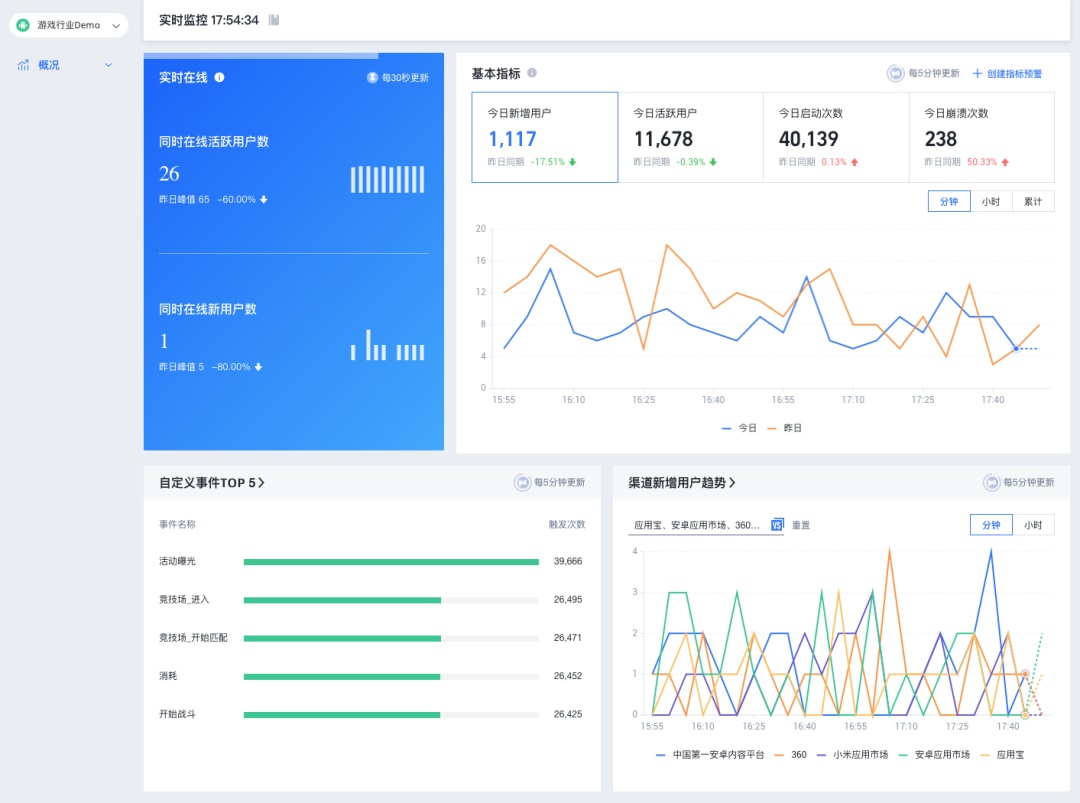The width and height of the screenshot is (1080, 803).
Task: Switch 基本指标 chart to 分钟
Action: [949, 201]
